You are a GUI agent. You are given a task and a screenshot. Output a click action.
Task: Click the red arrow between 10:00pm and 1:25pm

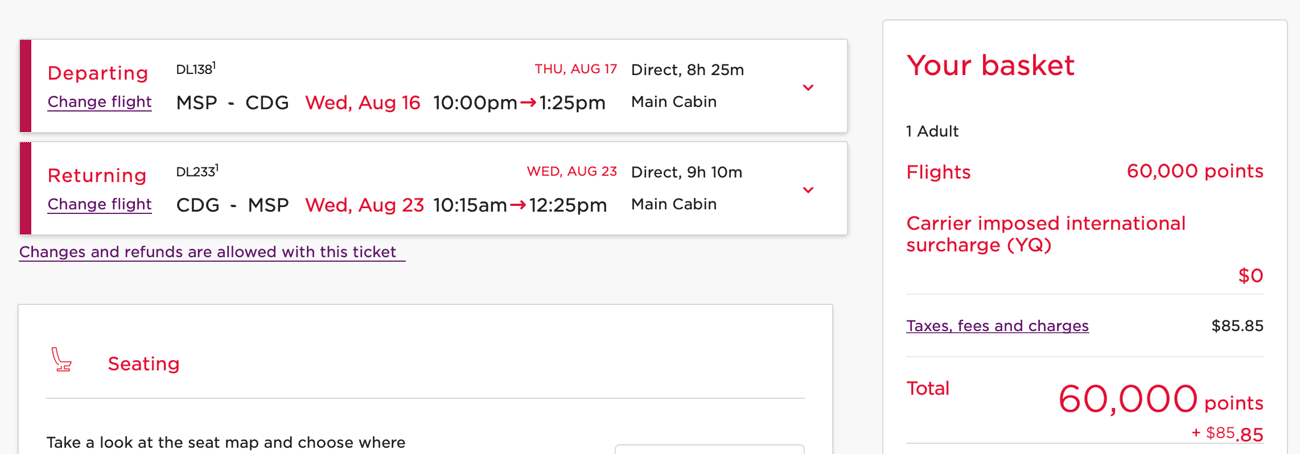pos(528,103)
